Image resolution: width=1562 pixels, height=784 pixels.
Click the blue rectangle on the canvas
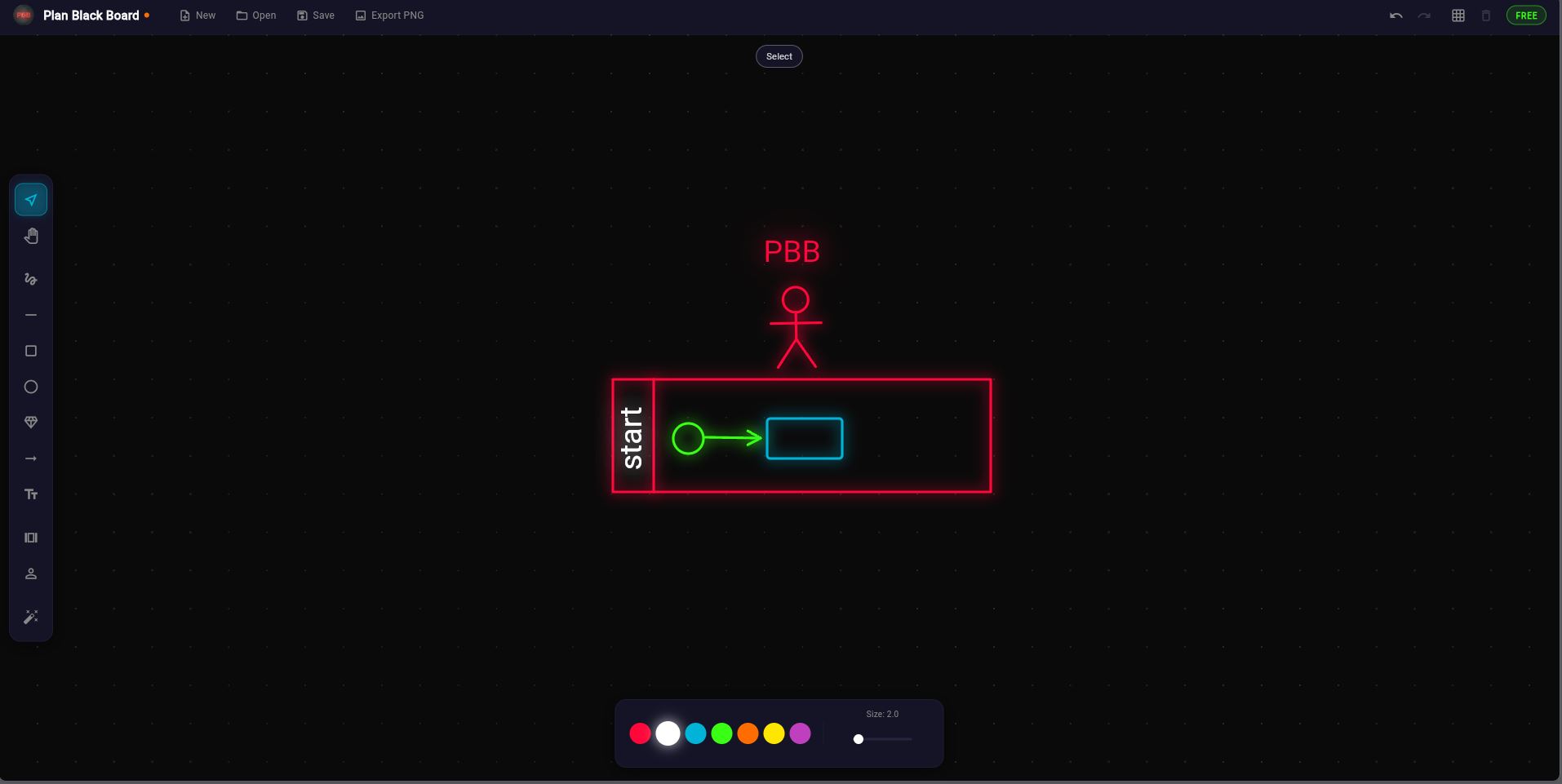[804, 439]
